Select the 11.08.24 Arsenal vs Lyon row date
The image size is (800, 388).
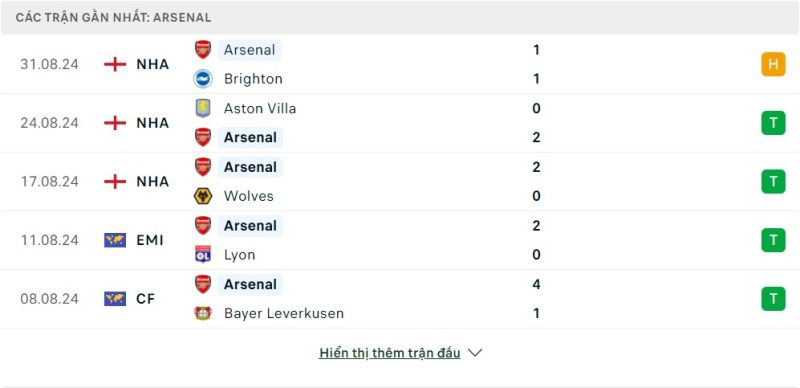[x=49, y=240]
